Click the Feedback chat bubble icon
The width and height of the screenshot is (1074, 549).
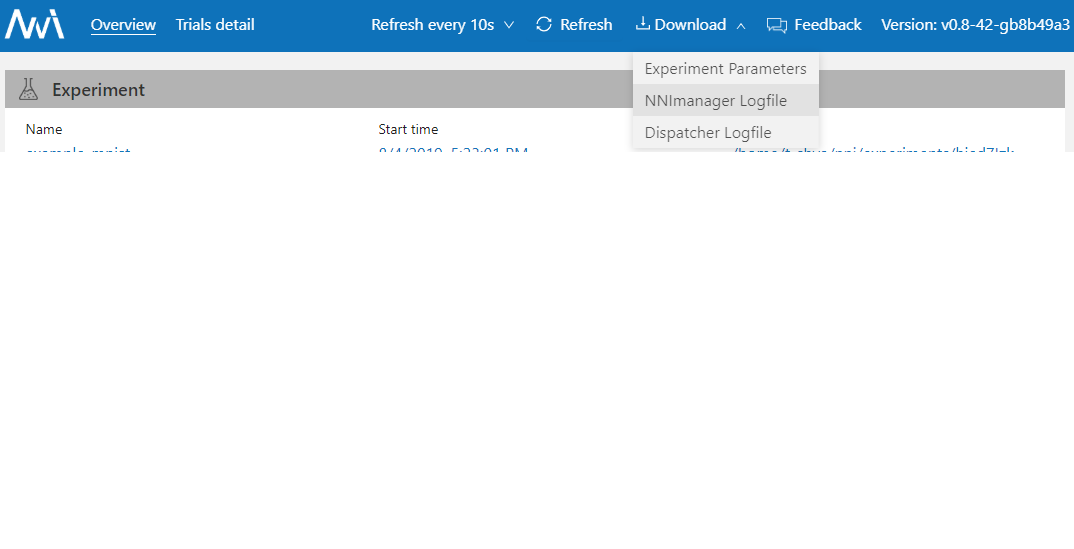[x=777, y=25]
